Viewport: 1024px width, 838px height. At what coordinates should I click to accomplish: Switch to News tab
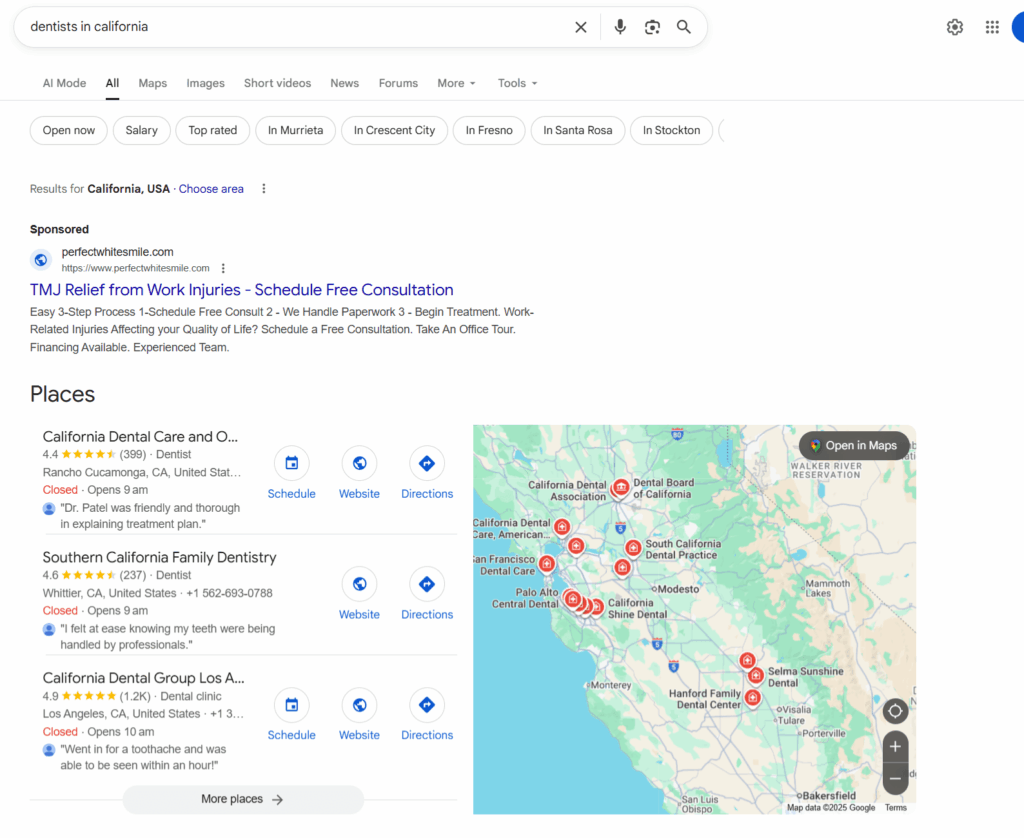[344, 84]
